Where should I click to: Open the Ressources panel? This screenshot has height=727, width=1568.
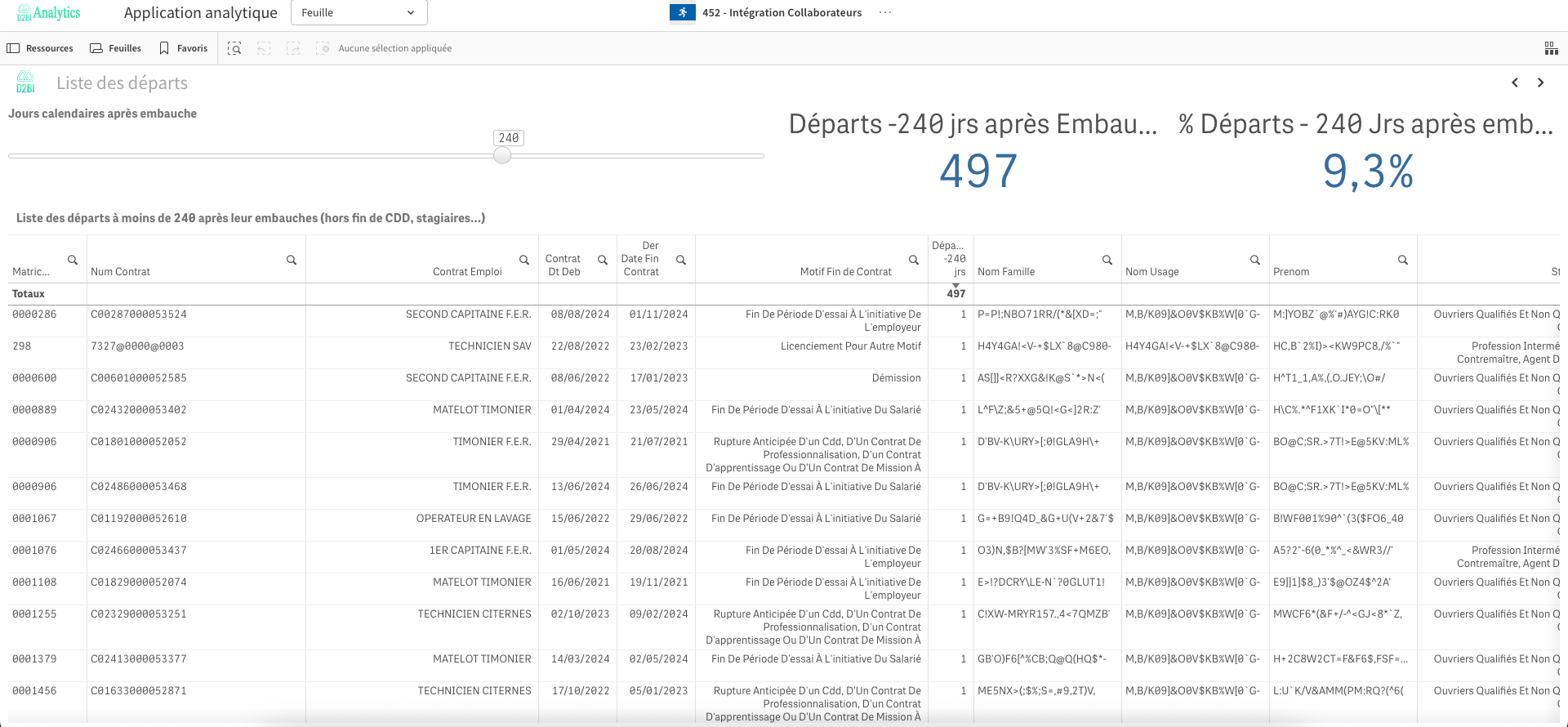(x=40, y=49)
